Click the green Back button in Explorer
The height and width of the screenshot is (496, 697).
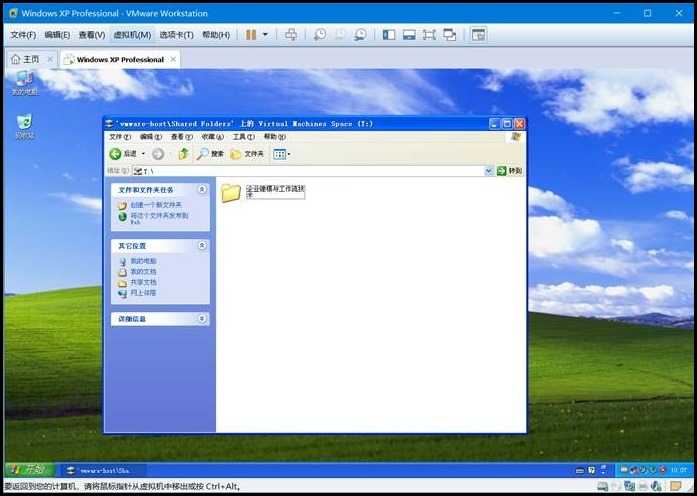coord(123,154)
